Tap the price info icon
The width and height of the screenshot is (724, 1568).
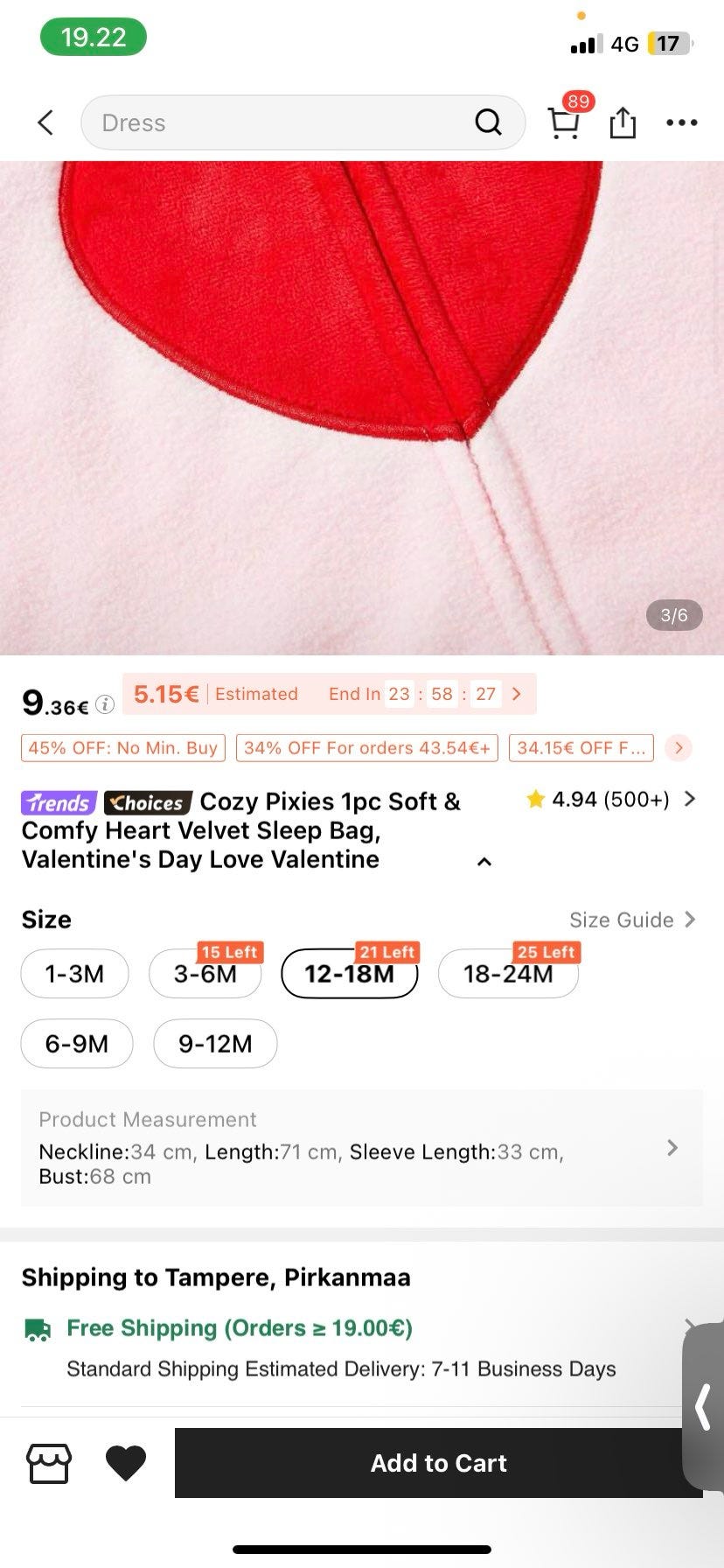coord(105,704)
